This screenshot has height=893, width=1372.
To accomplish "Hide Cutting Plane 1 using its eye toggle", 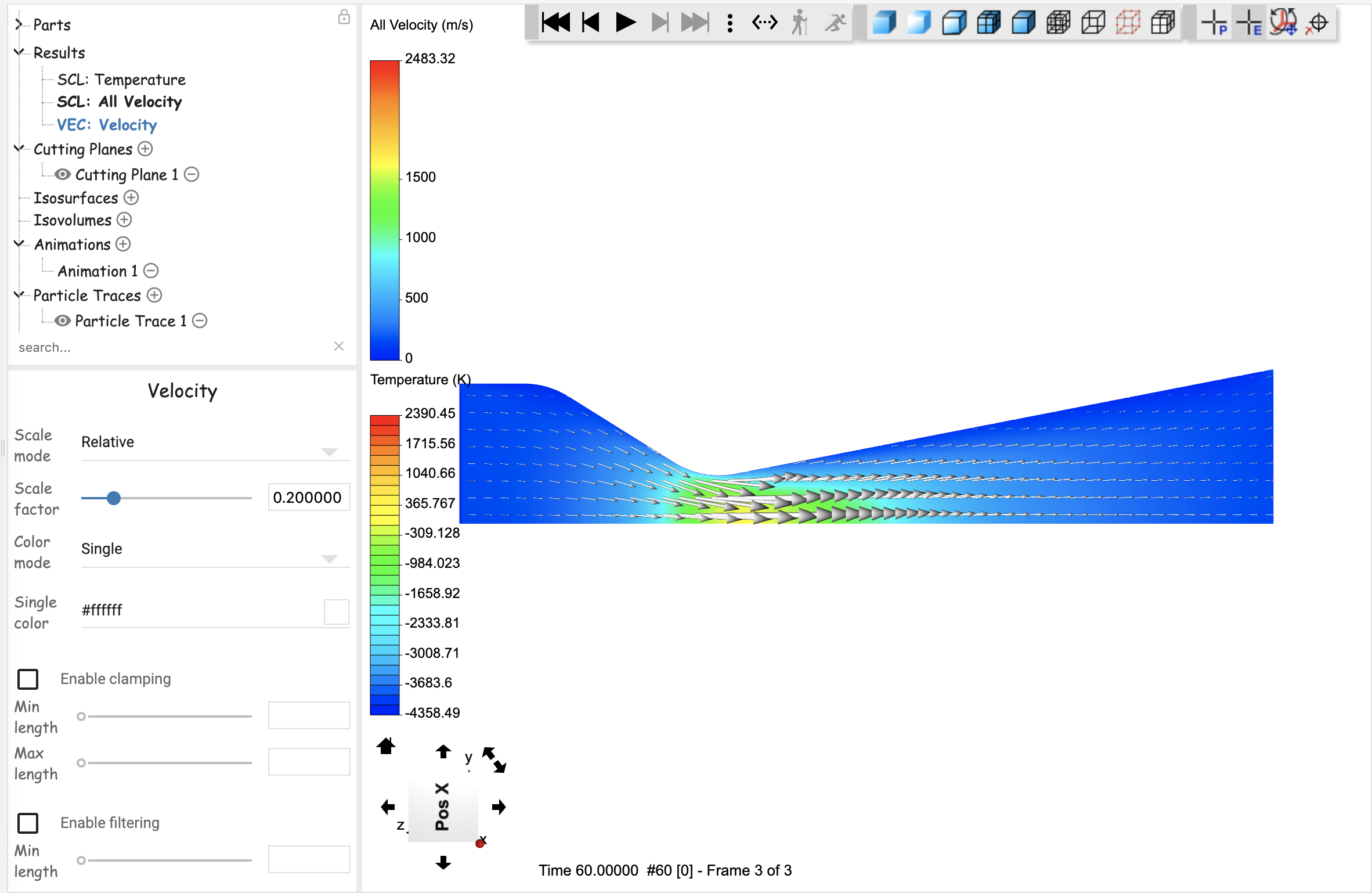I will click(x=63, y=174).
